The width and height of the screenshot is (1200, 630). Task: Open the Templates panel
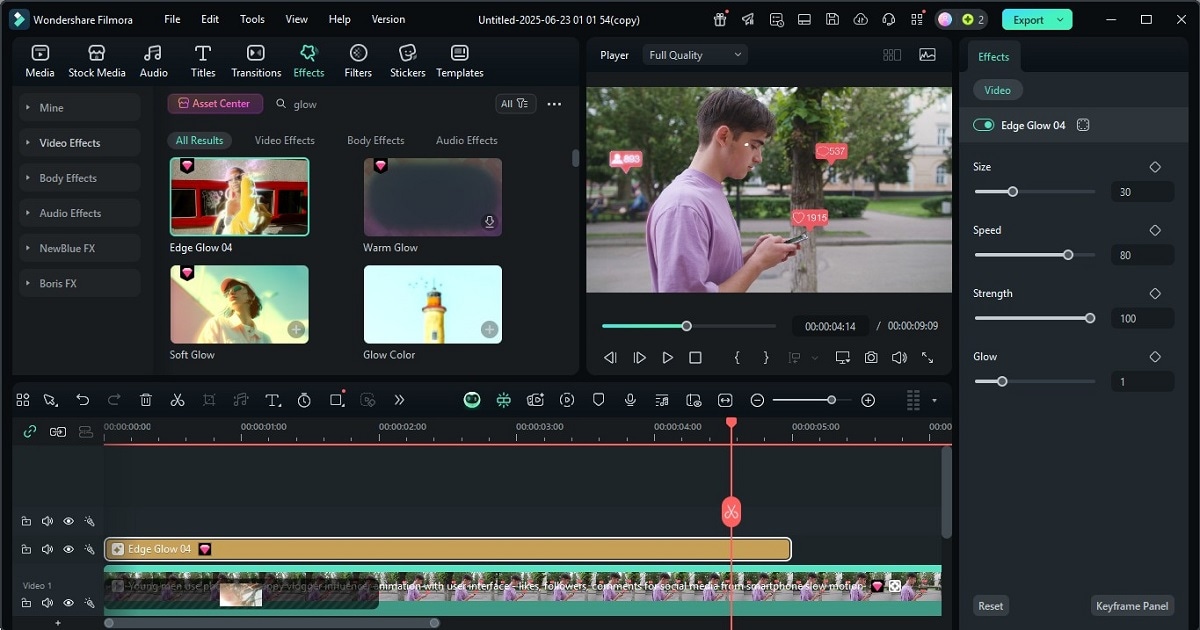pyautogui.click(x=460, y=61)
